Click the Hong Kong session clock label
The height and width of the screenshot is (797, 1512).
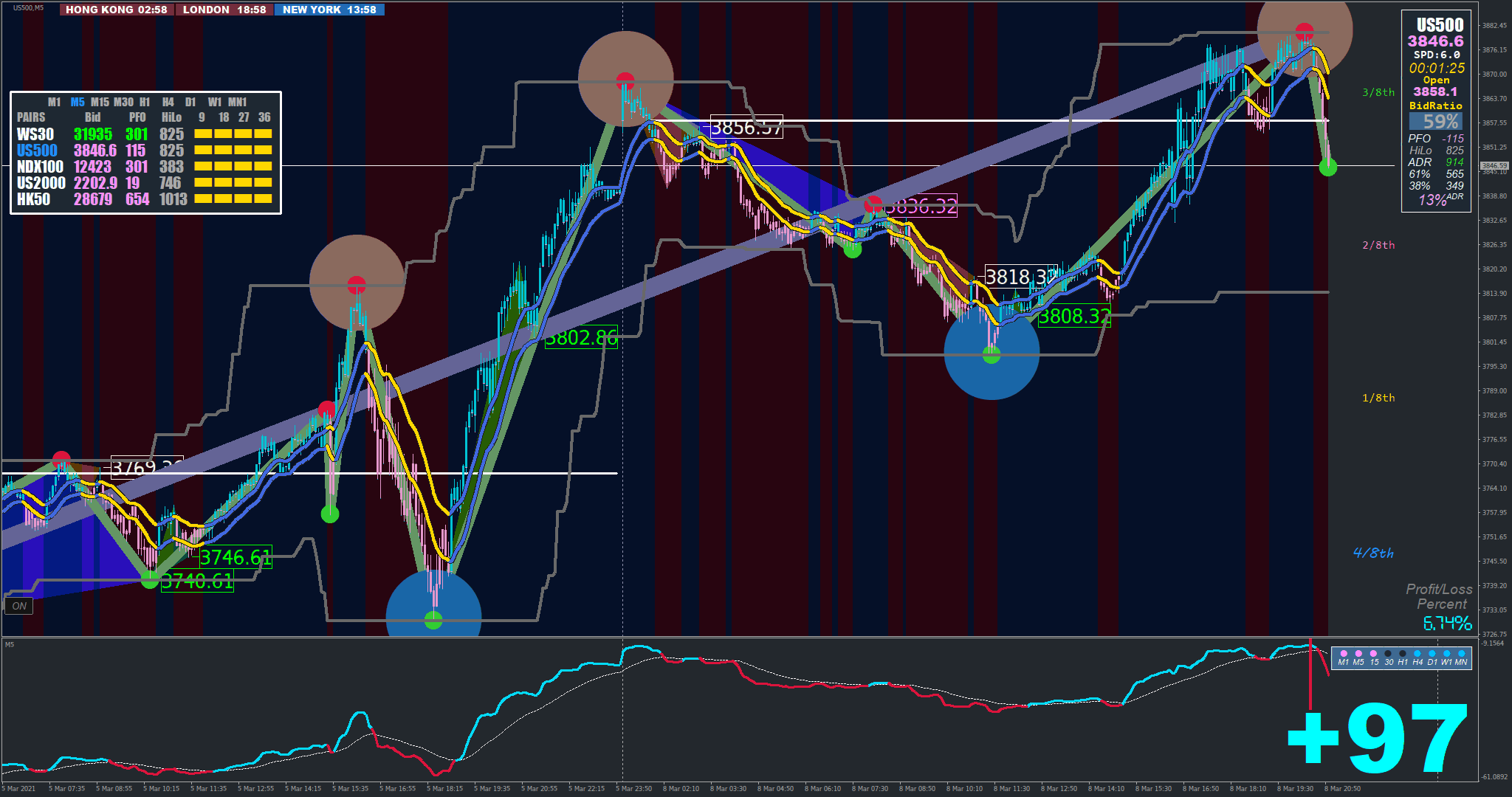click(116, 10)
